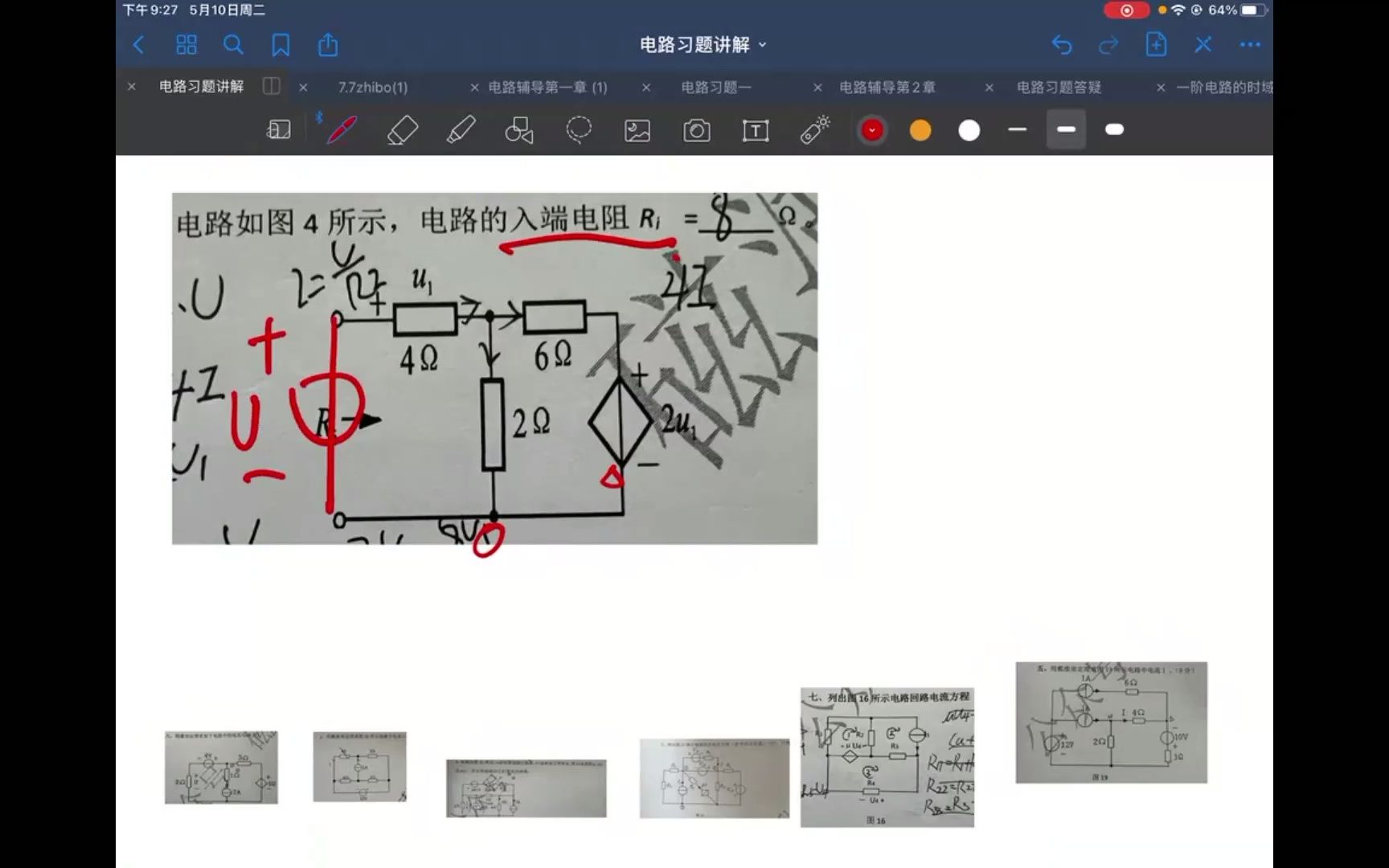Select the Pen tool

click(x=342, y=130)
